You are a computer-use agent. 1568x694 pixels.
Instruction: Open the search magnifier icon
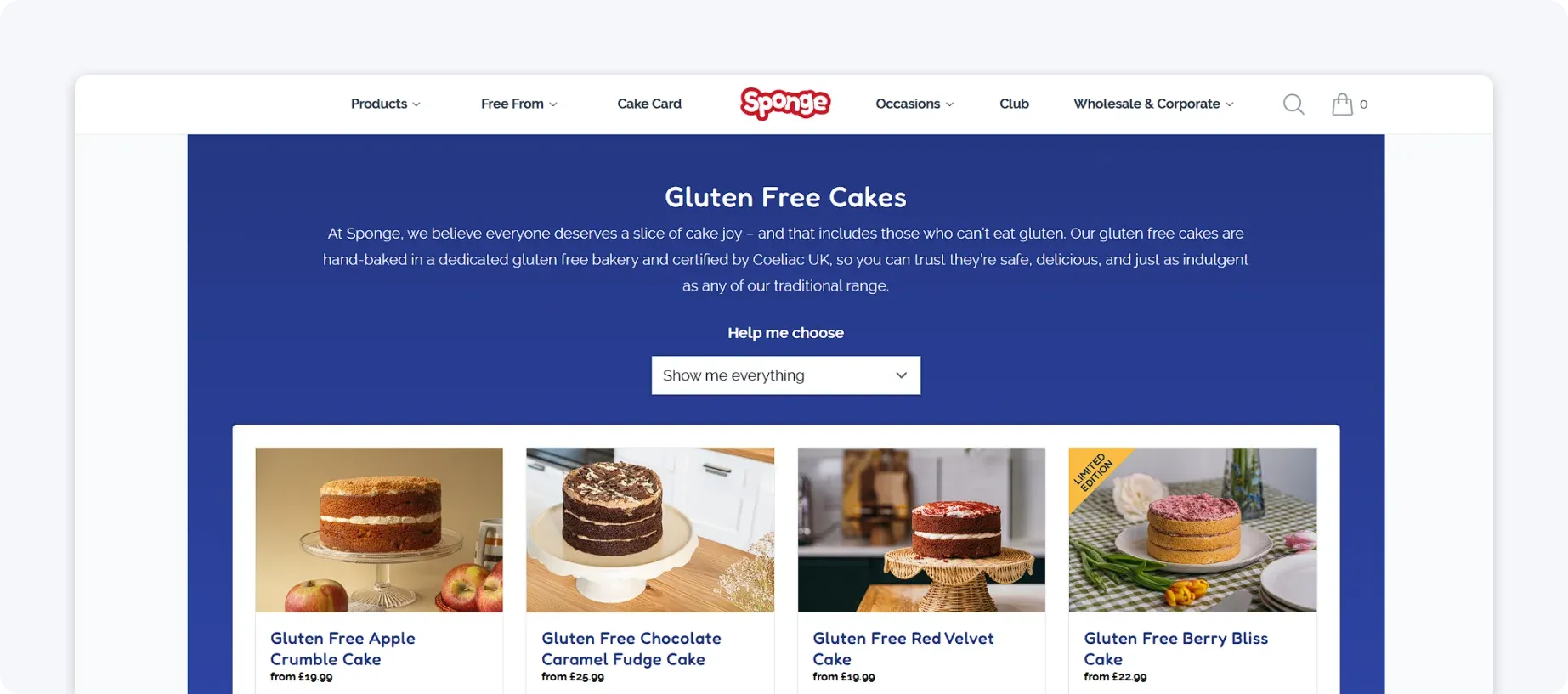[x=1293, y=104]
